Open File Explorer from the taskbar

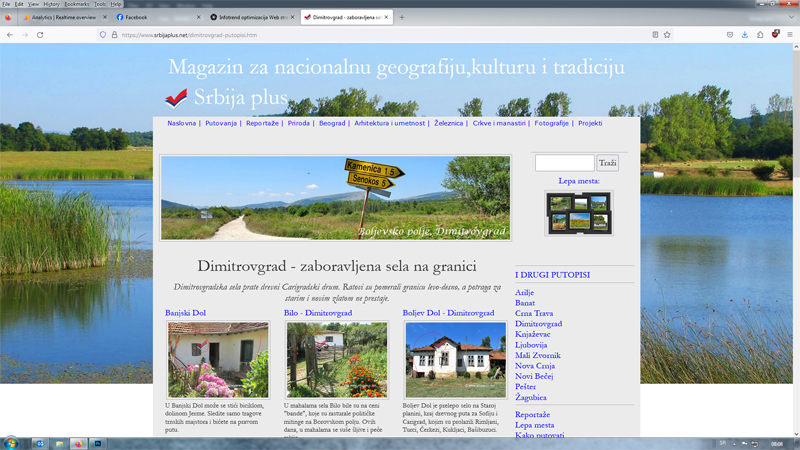click(59, 444)
